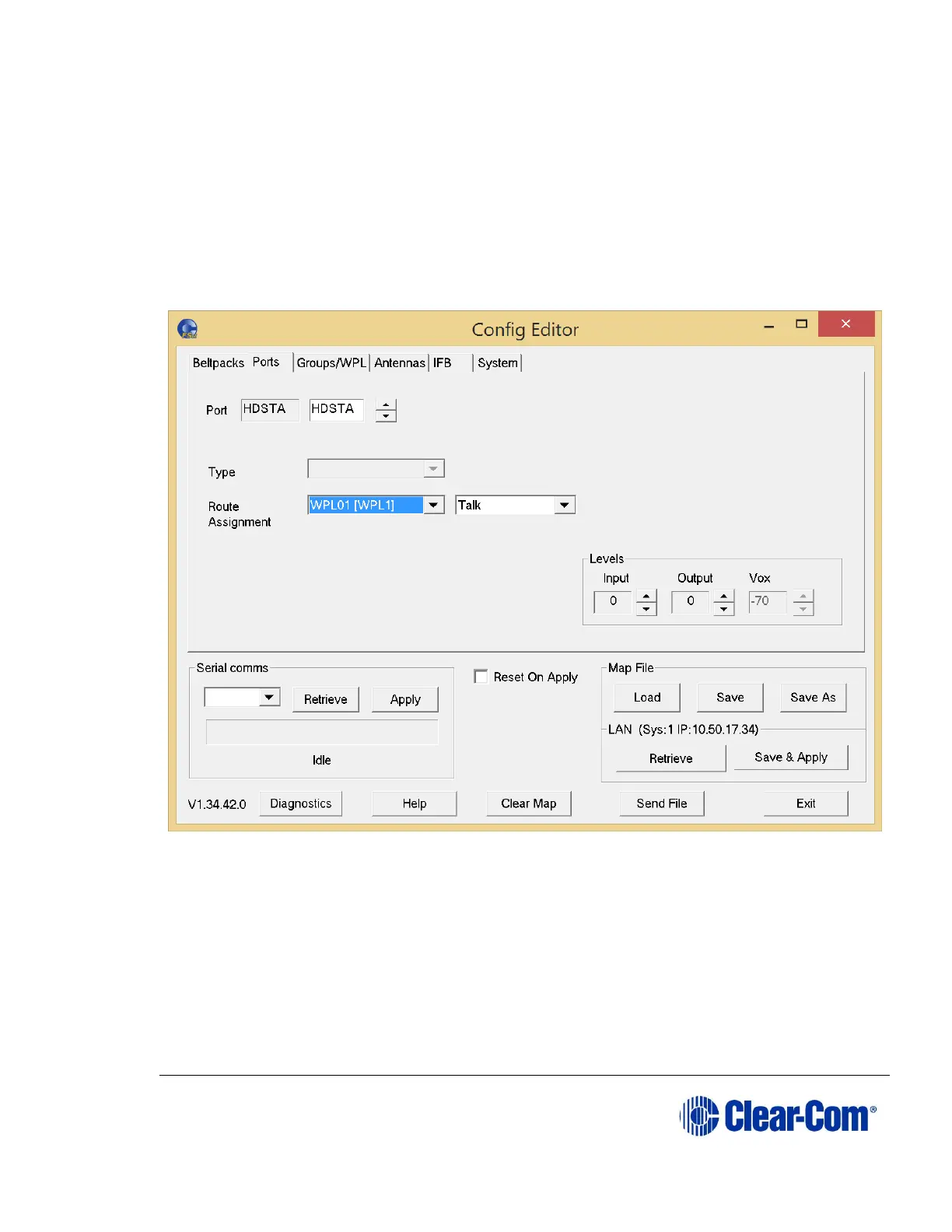The height and width of the screenshot is (1232, 952).
Task: Click the Input level field
Action: tap(613, 602)
